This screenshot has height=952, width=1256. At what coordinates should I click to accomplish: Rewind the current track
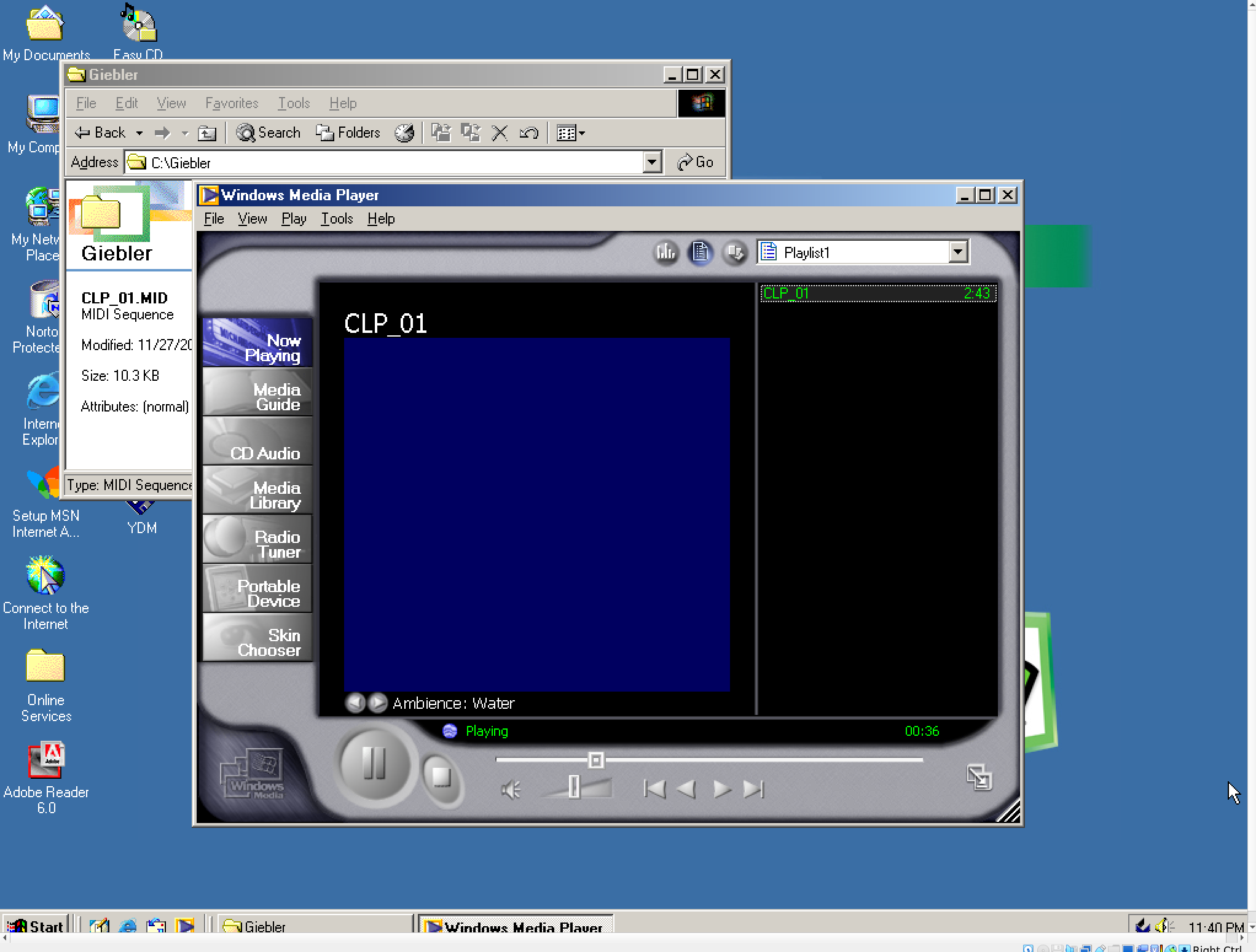[x=686, y=789]
